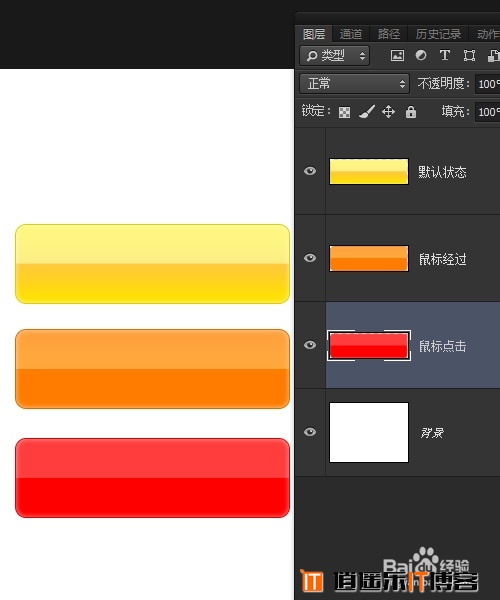Open the 正常 blend mode dropdown
Screen dimensions: 500x600
pos(354,84)
